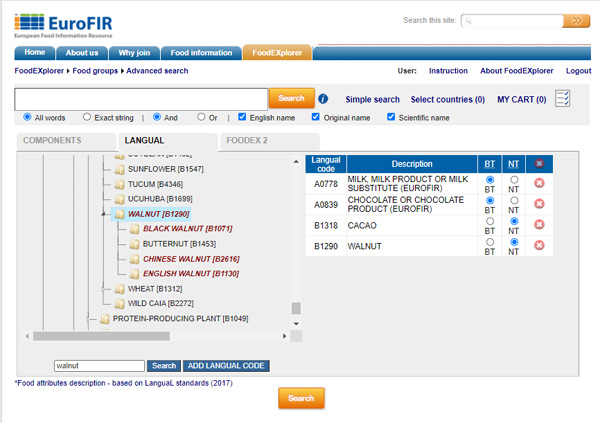Open the About FoodEXplorer link
Screen dimensions: 600x423
517,71
